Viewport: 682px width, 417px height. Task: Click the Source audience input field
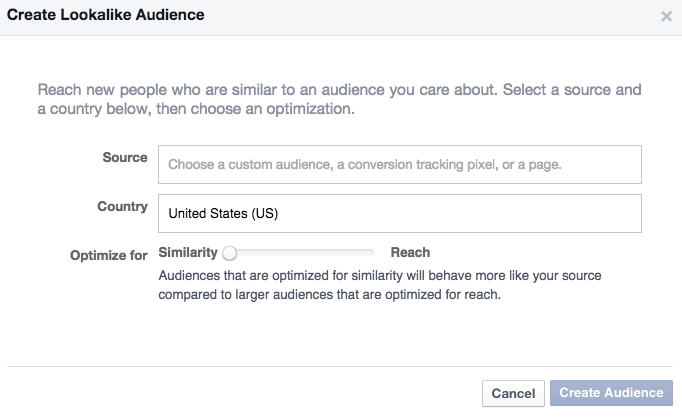[x=400, y=164]
